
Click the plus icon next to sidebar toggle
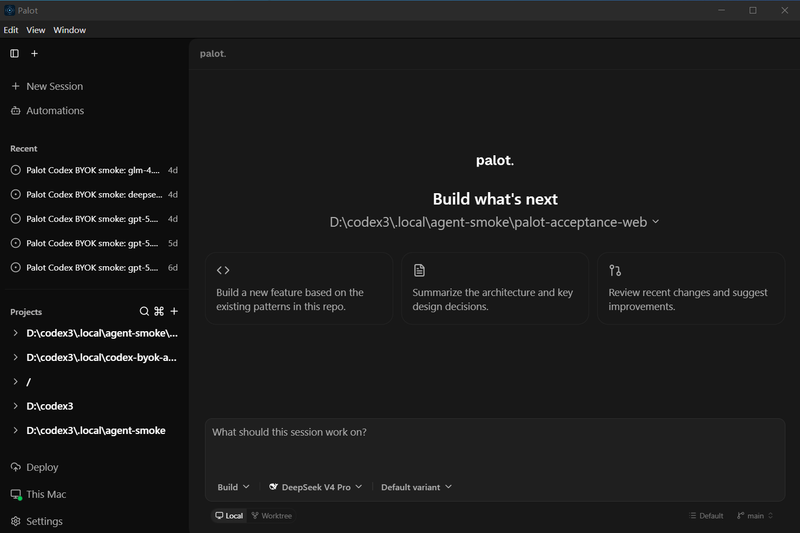[x=34, y=54]
